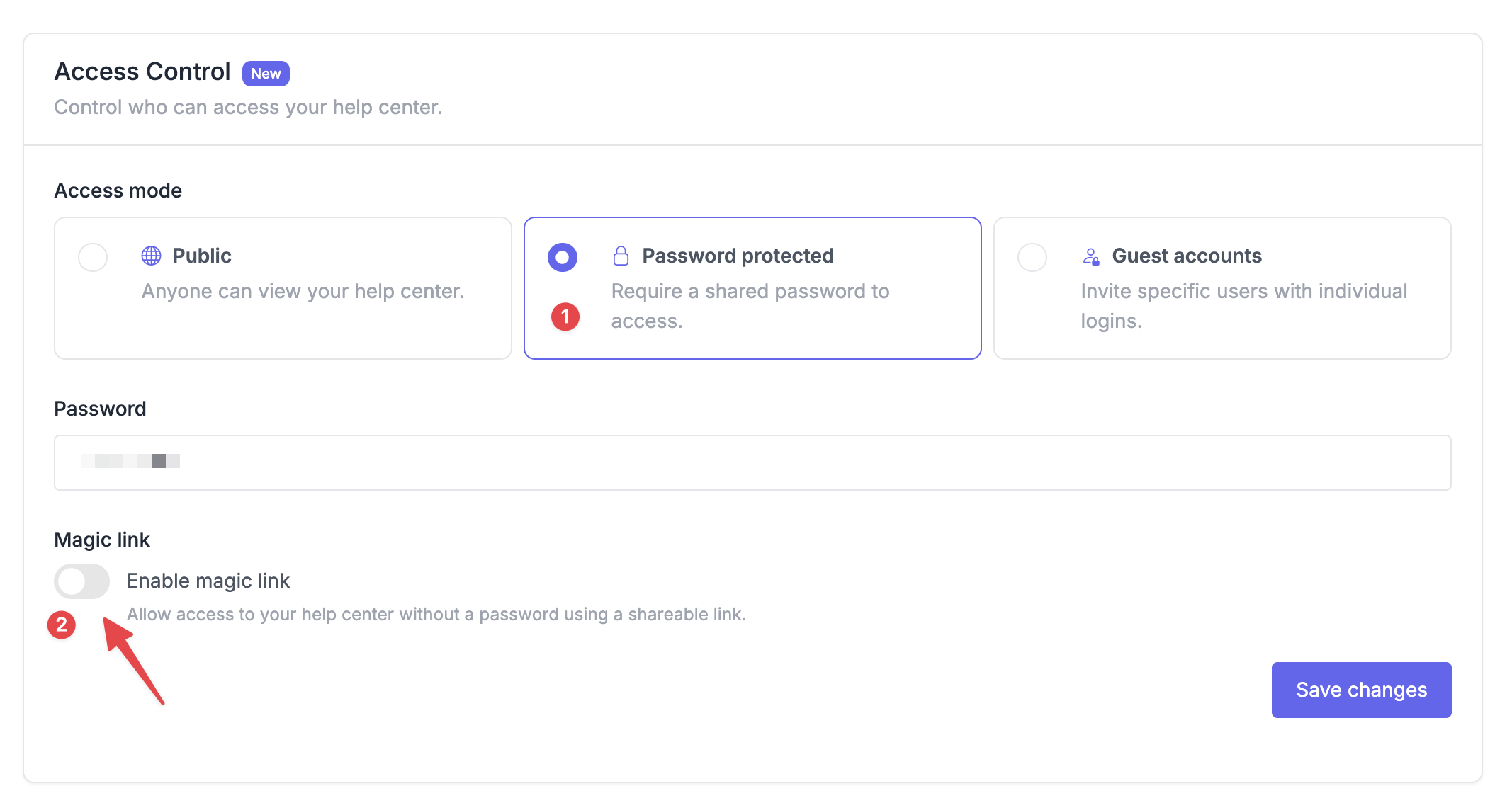Focus the Password input field
The image size is (1512, 803).
point(752,462)
